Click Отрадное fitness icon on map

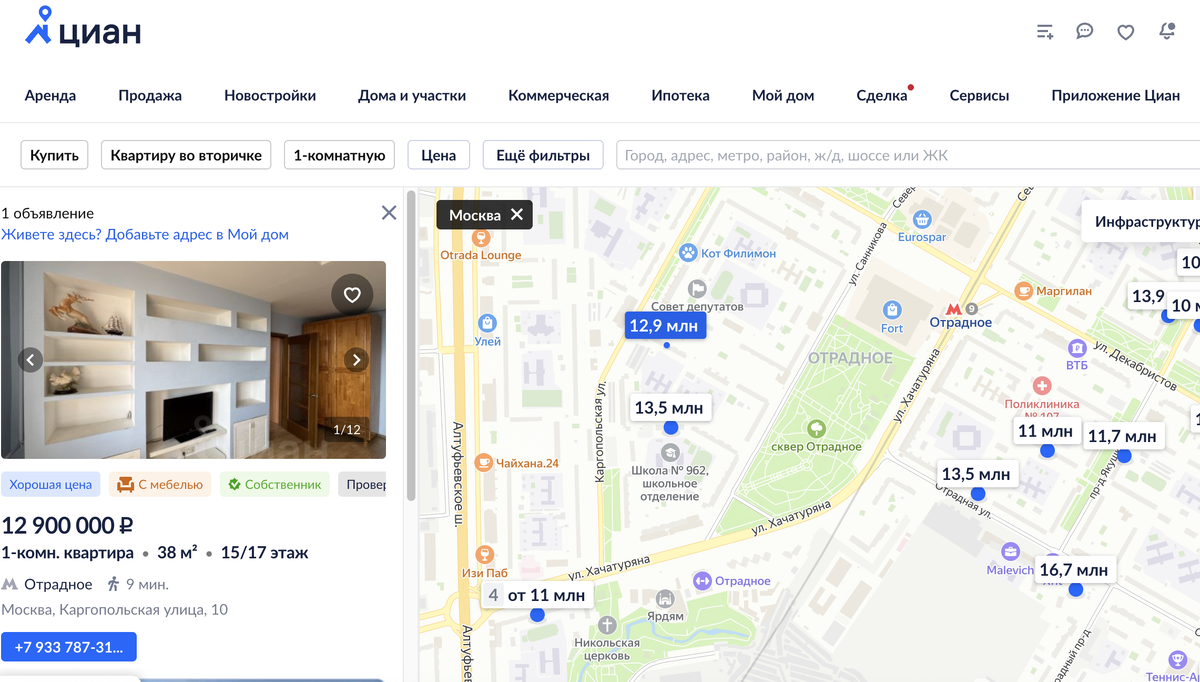(x=702, y=581)
